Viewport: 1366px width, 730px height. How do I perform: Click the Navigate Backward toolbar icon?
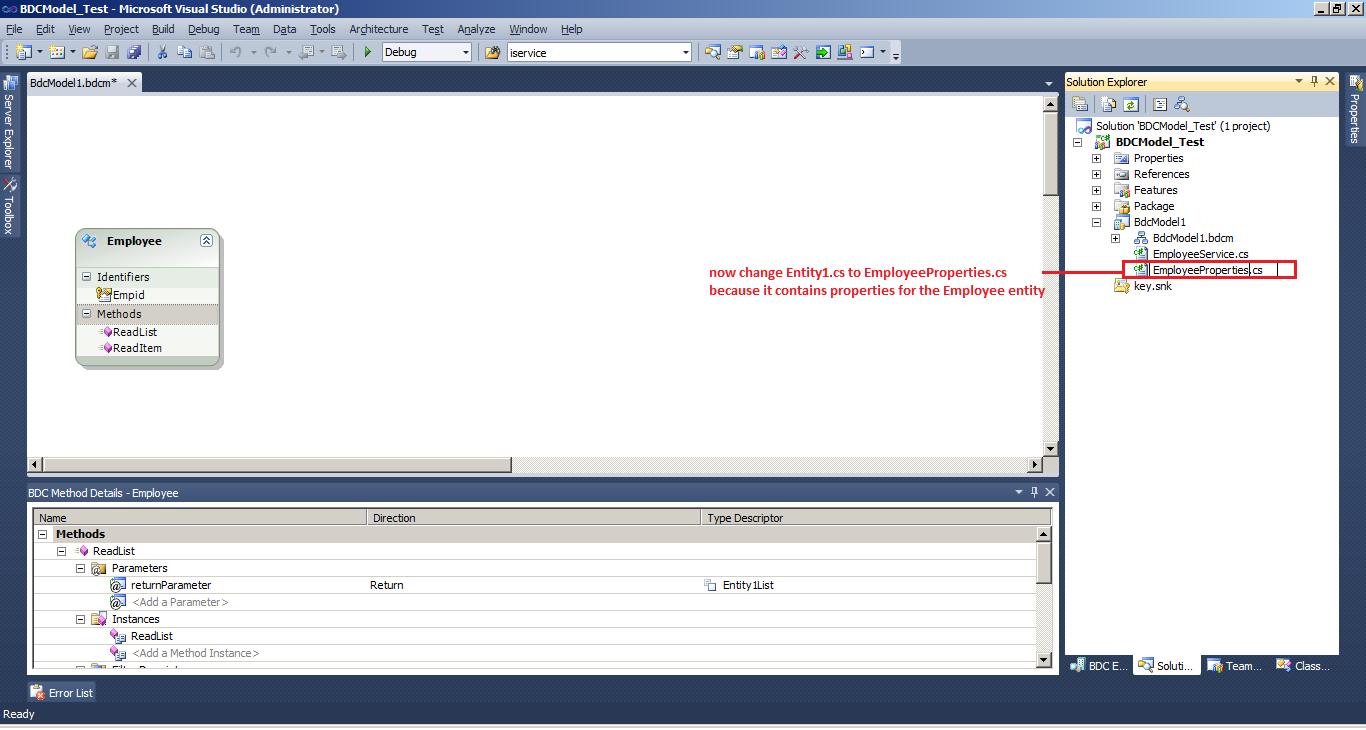pos(307,52)
